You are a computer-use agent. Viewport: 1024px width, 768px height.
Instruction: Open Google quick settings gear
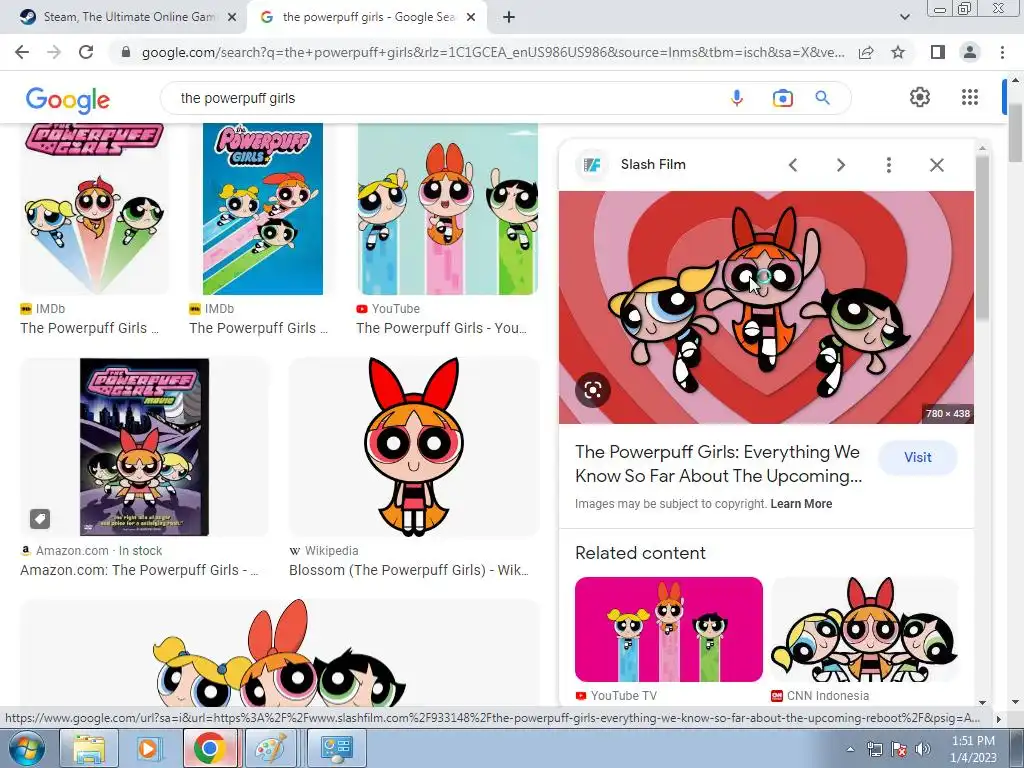pos(920,97)
